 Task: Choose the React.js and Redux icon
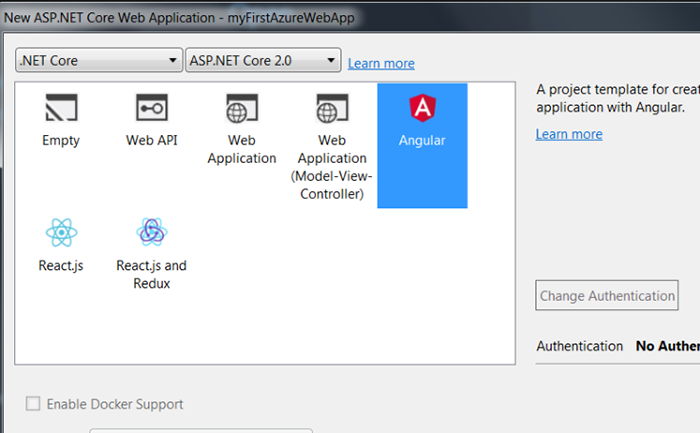[151, 233]
